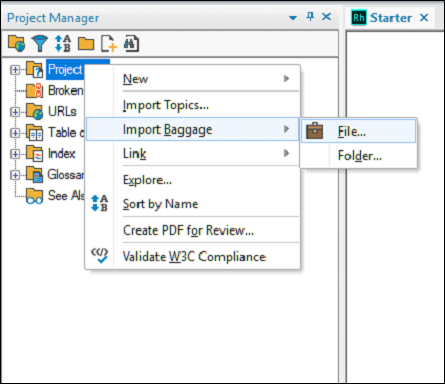Select the See Also folder item
Viewport: 445px width, 384px height.
[x=66, y=196]
